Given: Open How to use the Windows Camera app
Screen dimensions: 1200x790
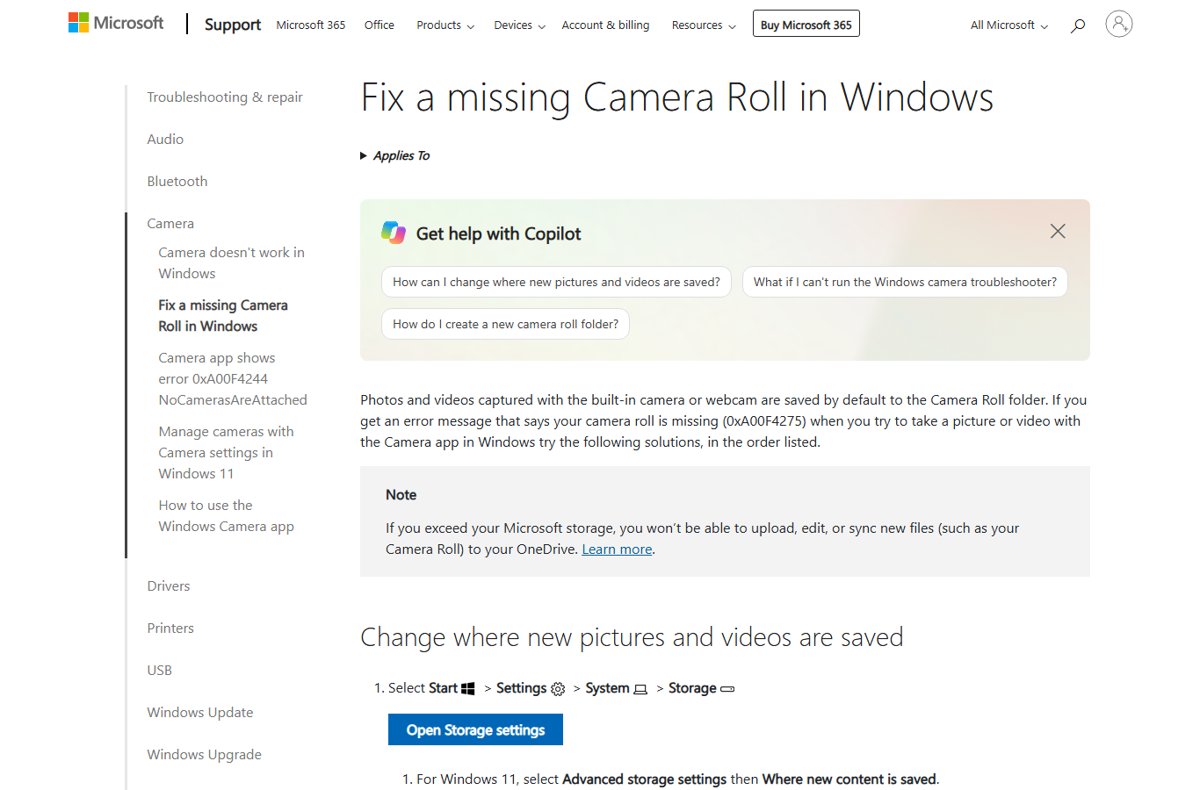Looking at the screenshot, I should 226,516.
